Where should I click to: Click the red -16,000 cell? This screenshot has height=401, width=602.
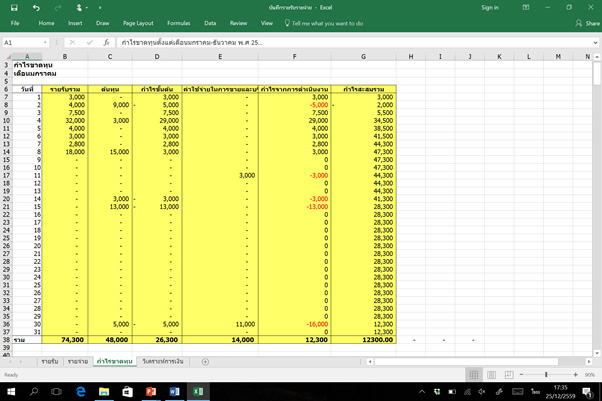coord(294,324)
